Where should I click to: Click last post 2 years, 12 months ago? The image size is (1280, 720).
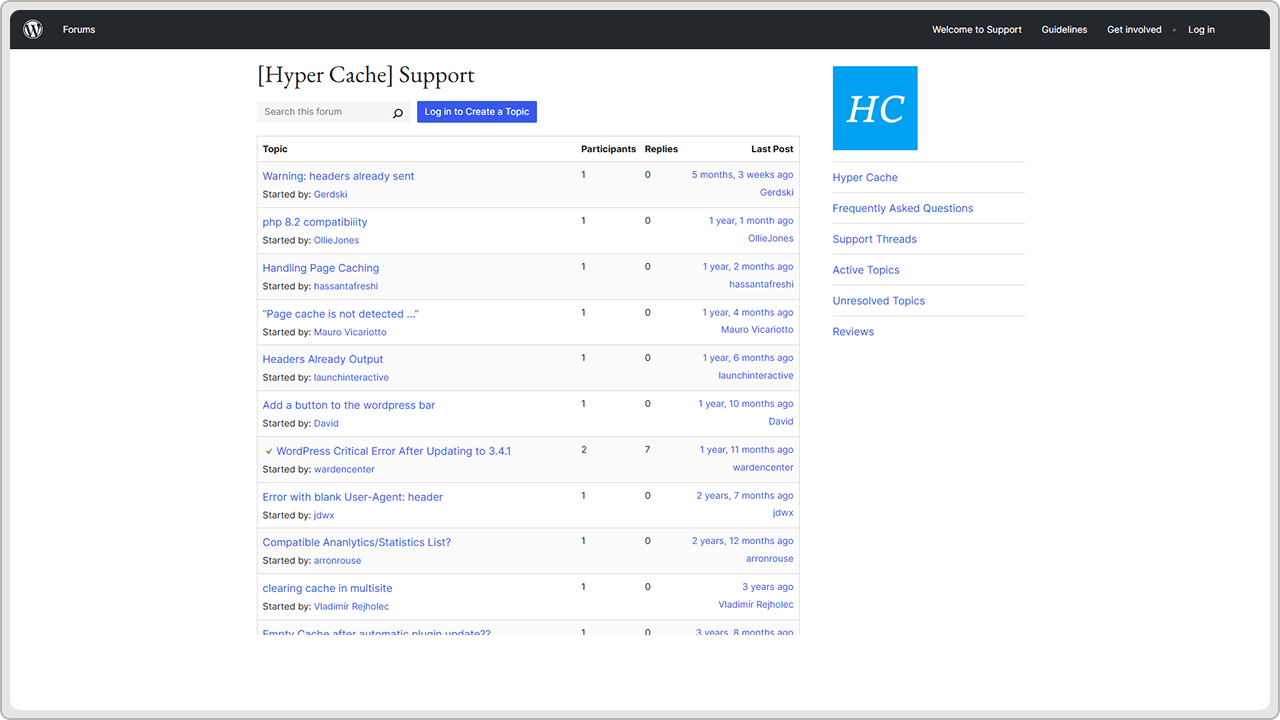[743, 541]
